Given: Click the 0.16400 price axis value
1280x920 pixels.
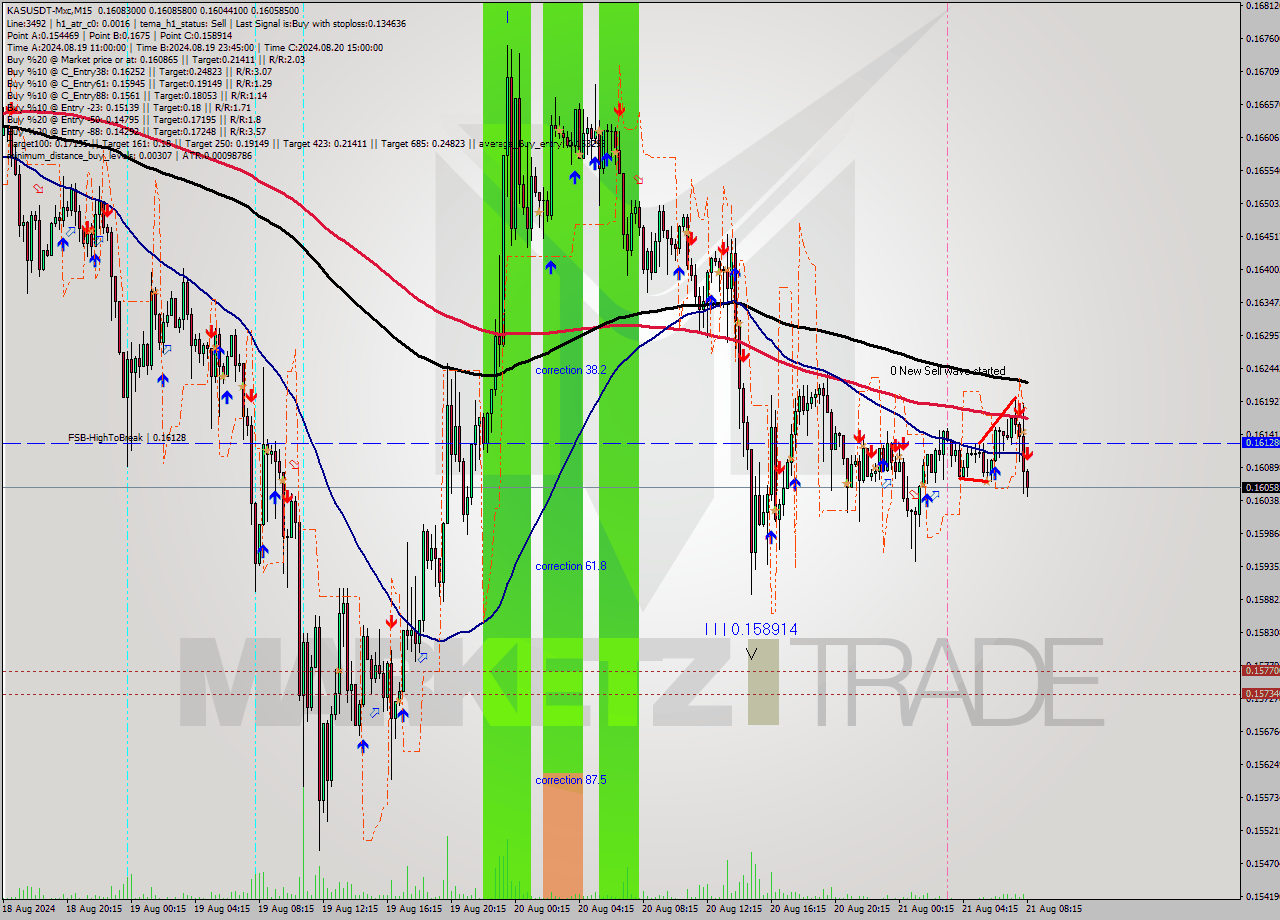Looking at the screenshot, I should [x=1262, y=269].
